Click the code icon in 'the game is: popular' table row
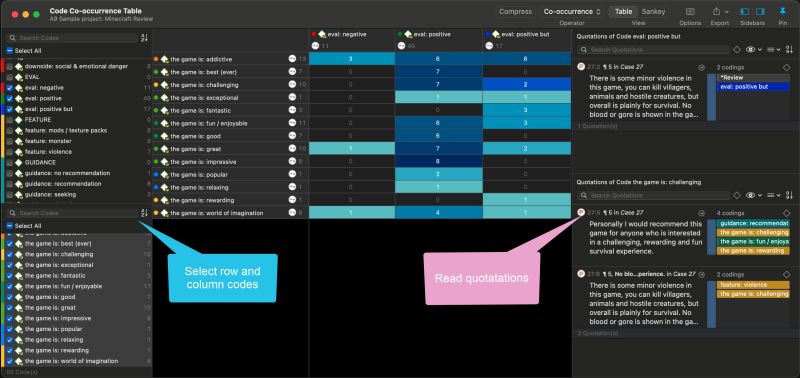 [x=165, y=174]
